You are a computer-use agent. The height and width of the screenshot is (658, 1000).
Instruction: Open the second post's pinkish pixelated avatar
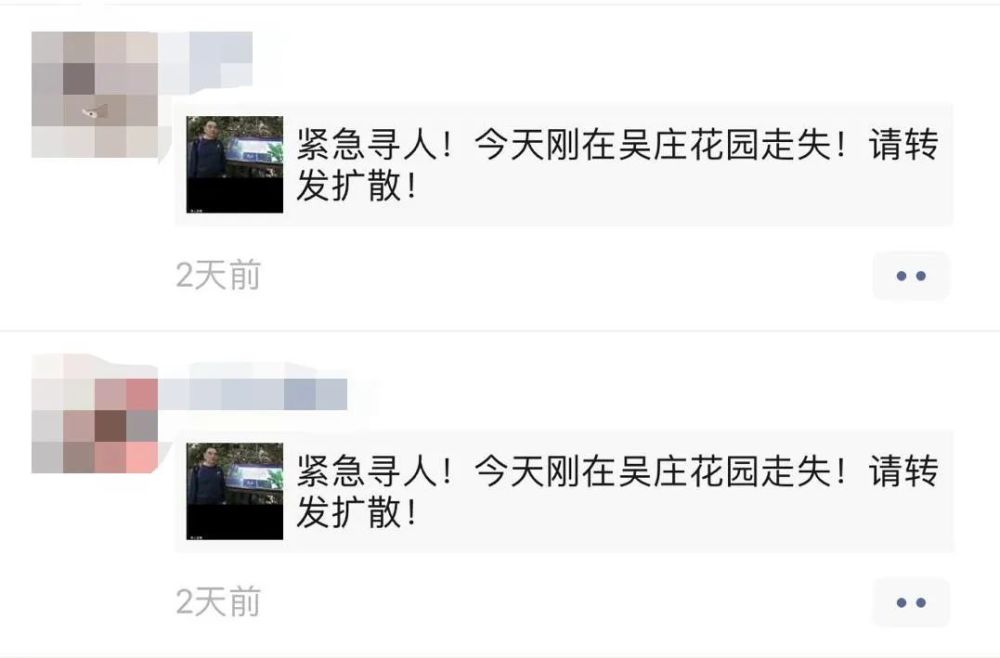click(95, 413)
